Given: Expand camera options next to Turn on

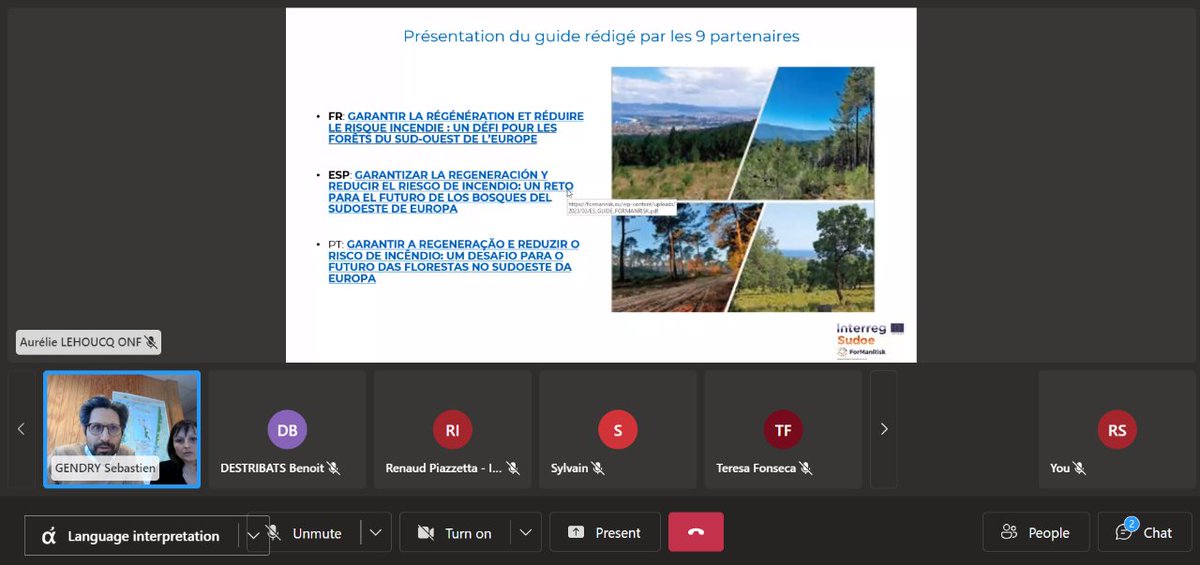Looking at the screenshot, I should click(x=526, y=533).
